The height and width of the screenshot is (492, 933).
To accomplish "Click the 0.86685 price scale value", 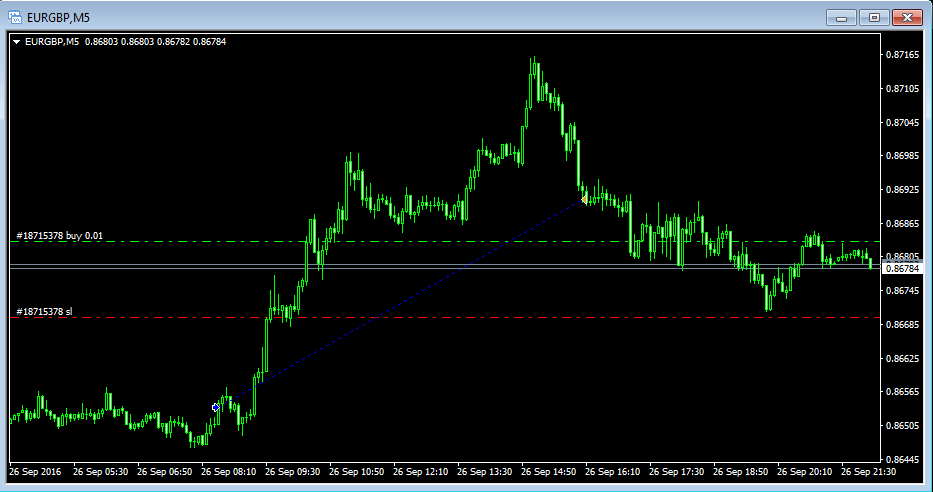I will tap(903, 325).
